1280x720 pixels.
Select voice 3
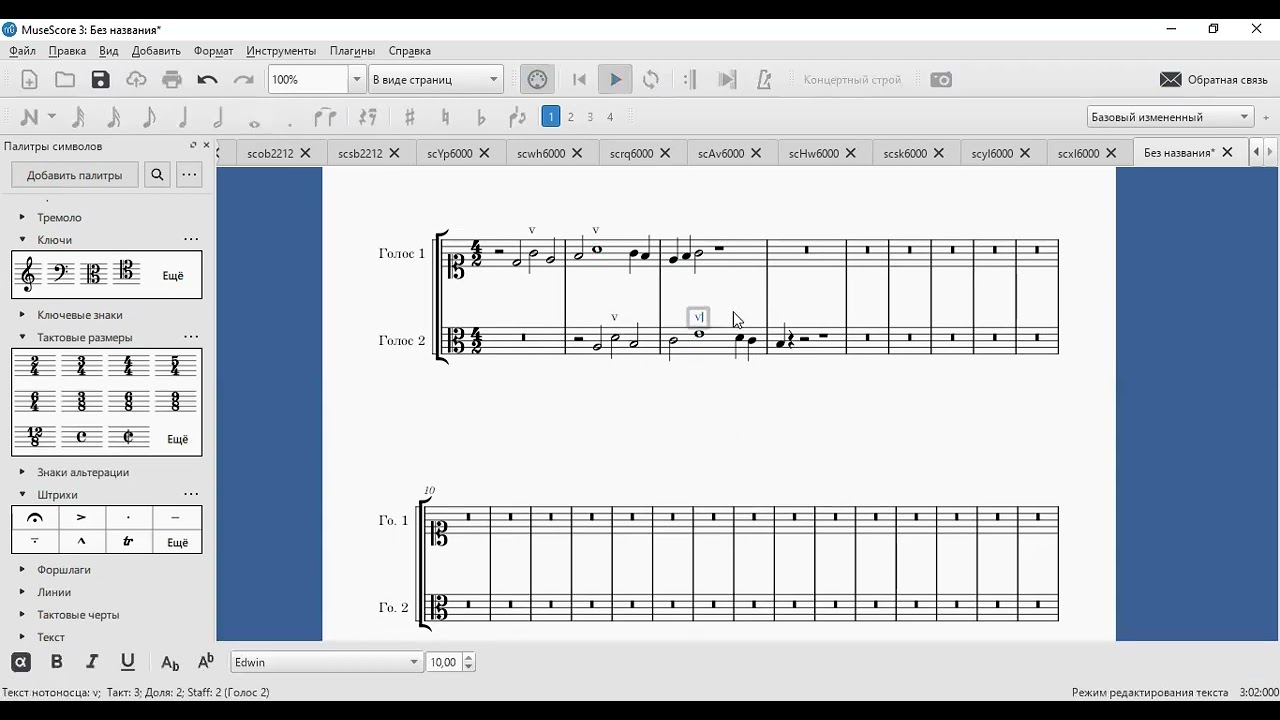pos(590,117)
